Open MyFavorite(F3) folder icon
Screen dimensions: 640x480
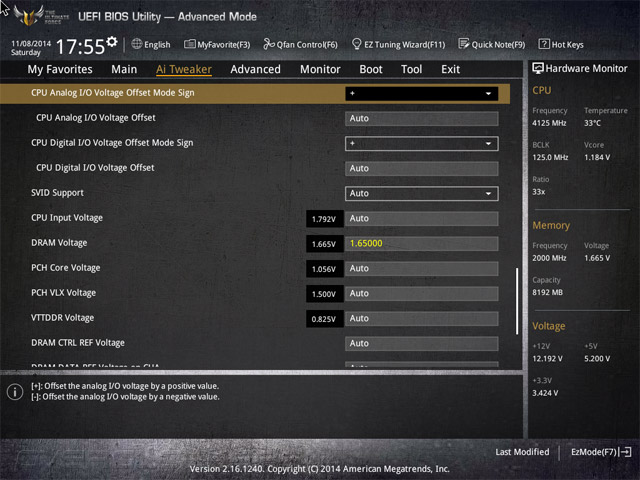pos(189,44)
